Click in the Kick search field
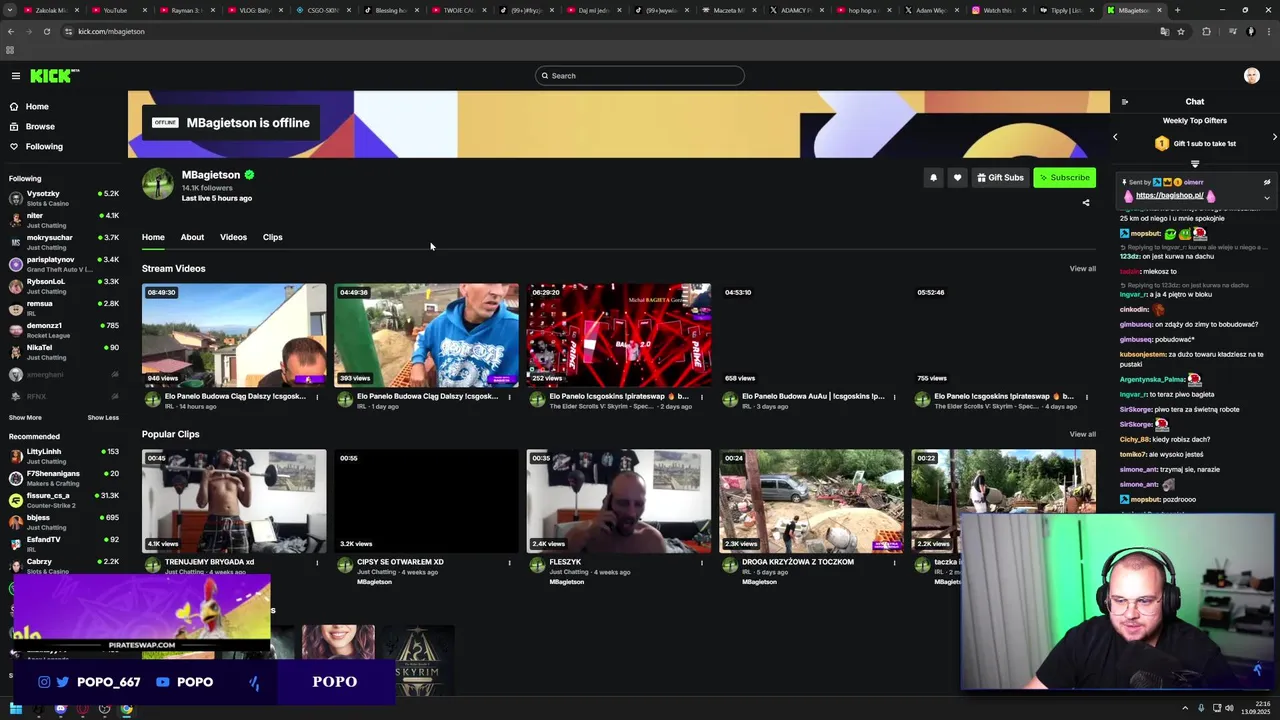The width and height of the screenshot is (1280, 720). point(640,76)
